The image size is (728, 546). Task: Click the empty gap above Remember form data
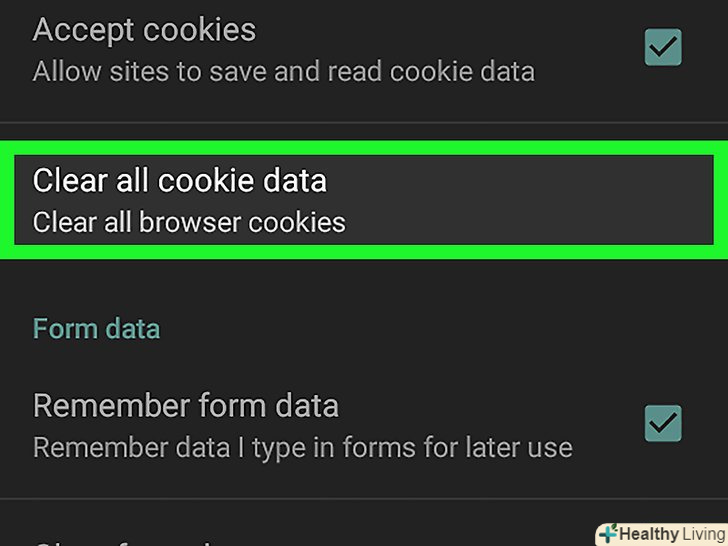coord(364,368)
